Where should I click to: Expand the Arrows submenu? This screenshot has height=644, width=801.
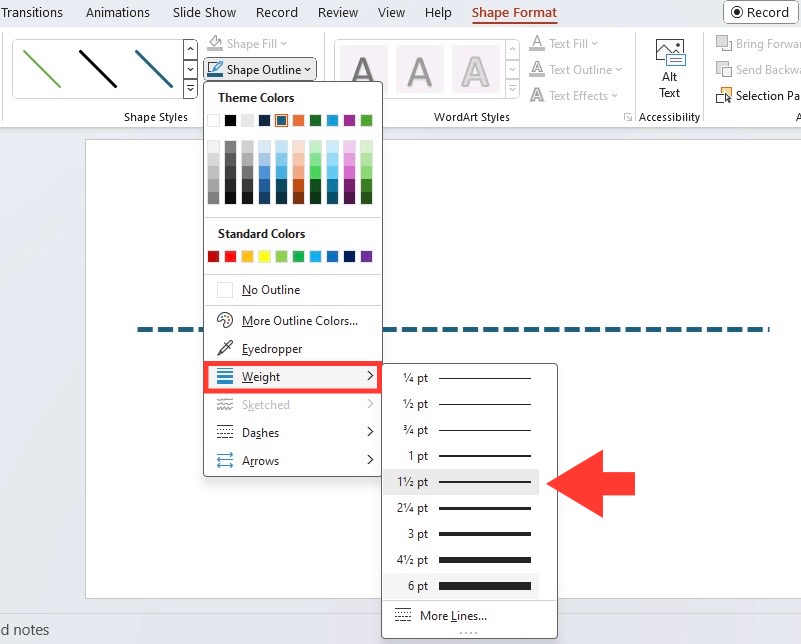click(293, 461)
